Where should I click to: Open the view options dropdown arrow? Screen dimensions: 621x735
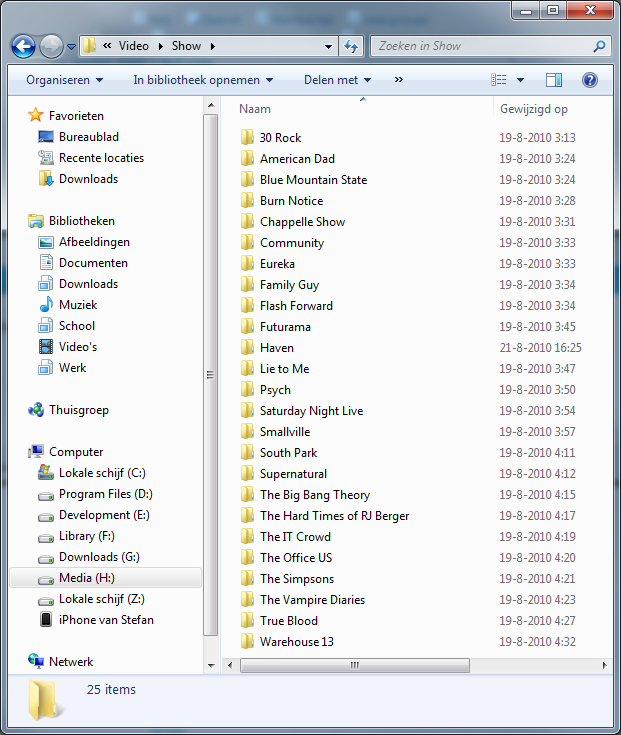click(x=520, y=80)
